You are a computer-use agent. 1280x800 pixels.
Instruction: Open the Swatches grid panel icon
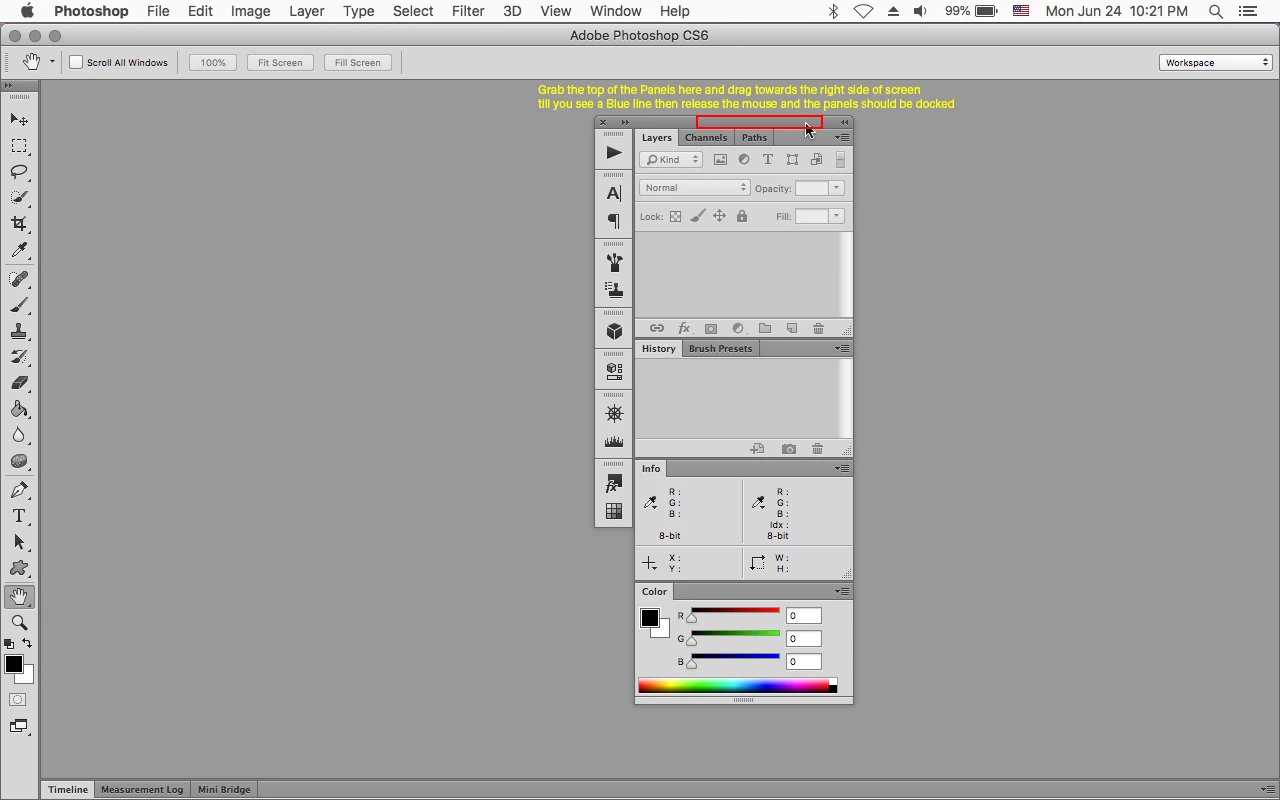click(614, 511)
